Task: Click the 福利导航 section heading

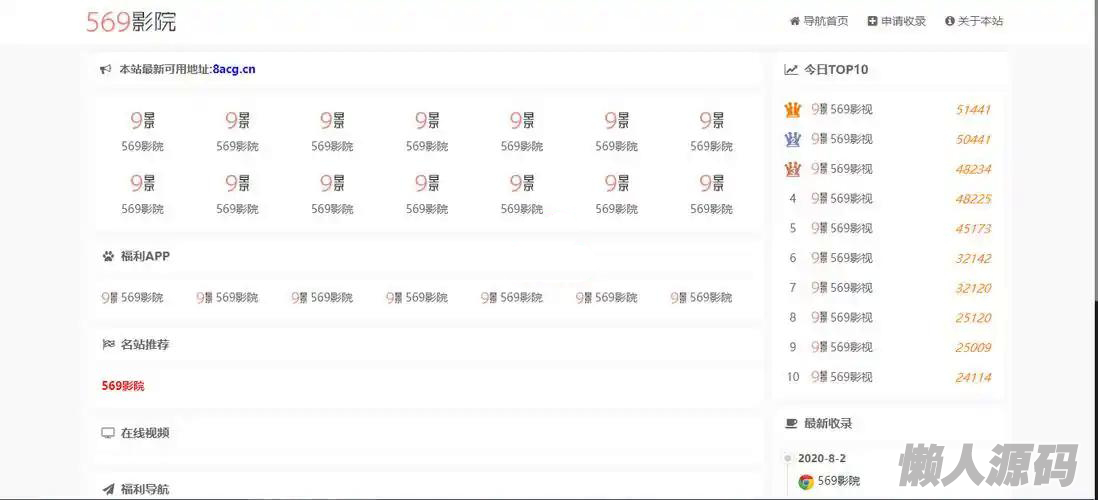Action: [x=145, y=489]
